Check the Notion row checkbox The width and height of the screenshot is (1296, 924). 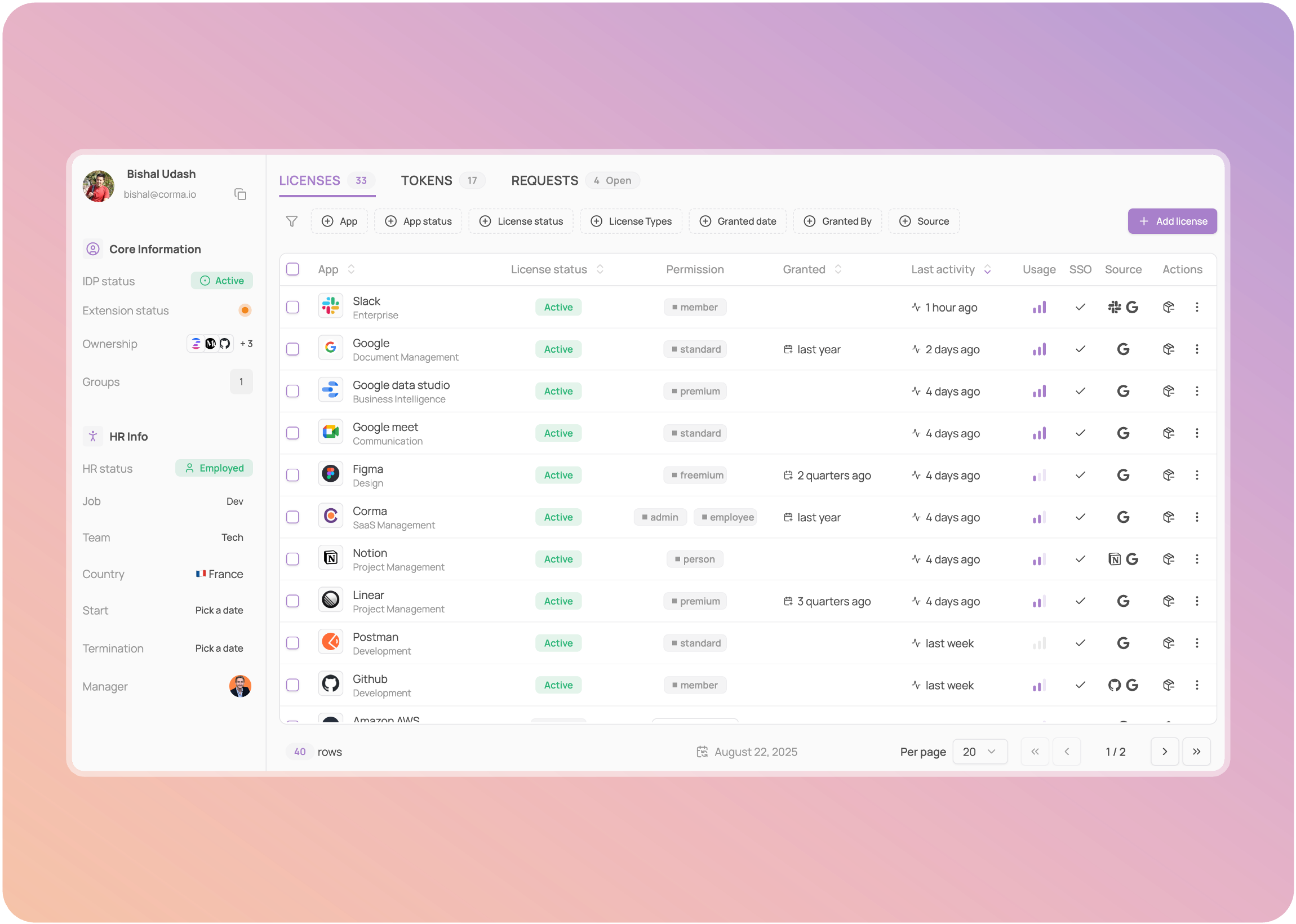292,559
